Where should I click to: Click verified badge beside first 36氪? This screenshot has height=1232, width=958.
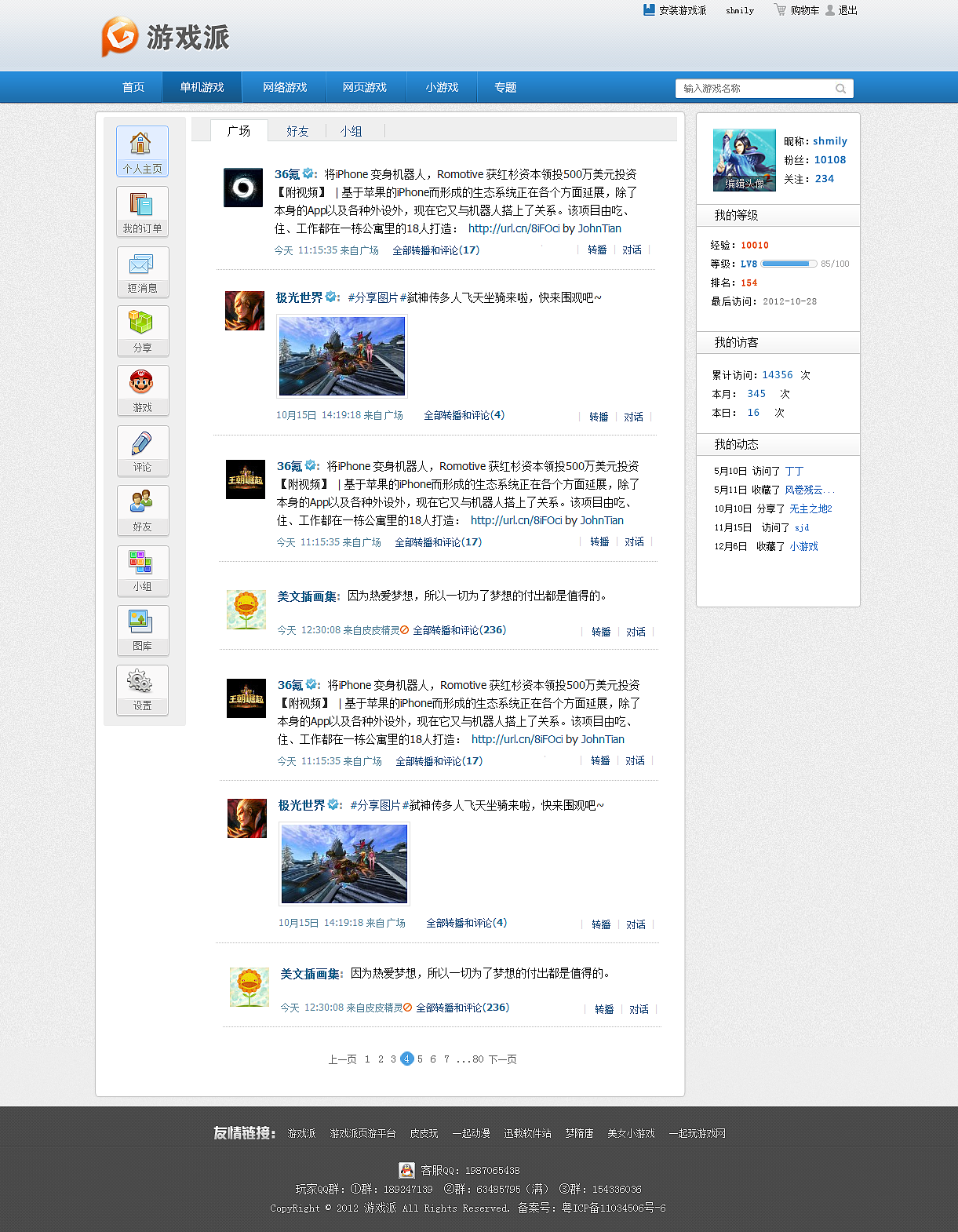[x=308, y=173]
